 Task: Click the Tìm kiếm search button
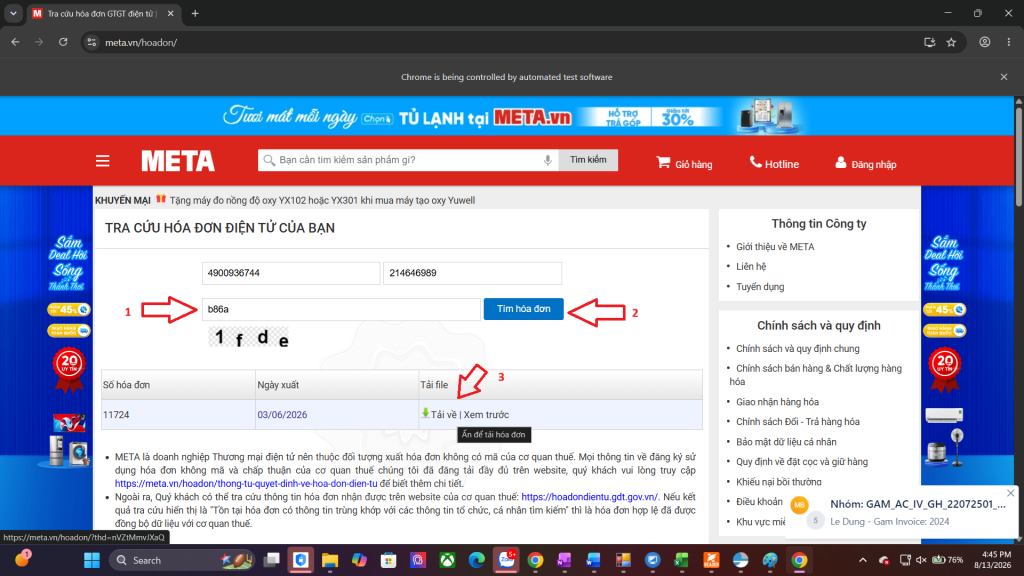coord(588,160)
